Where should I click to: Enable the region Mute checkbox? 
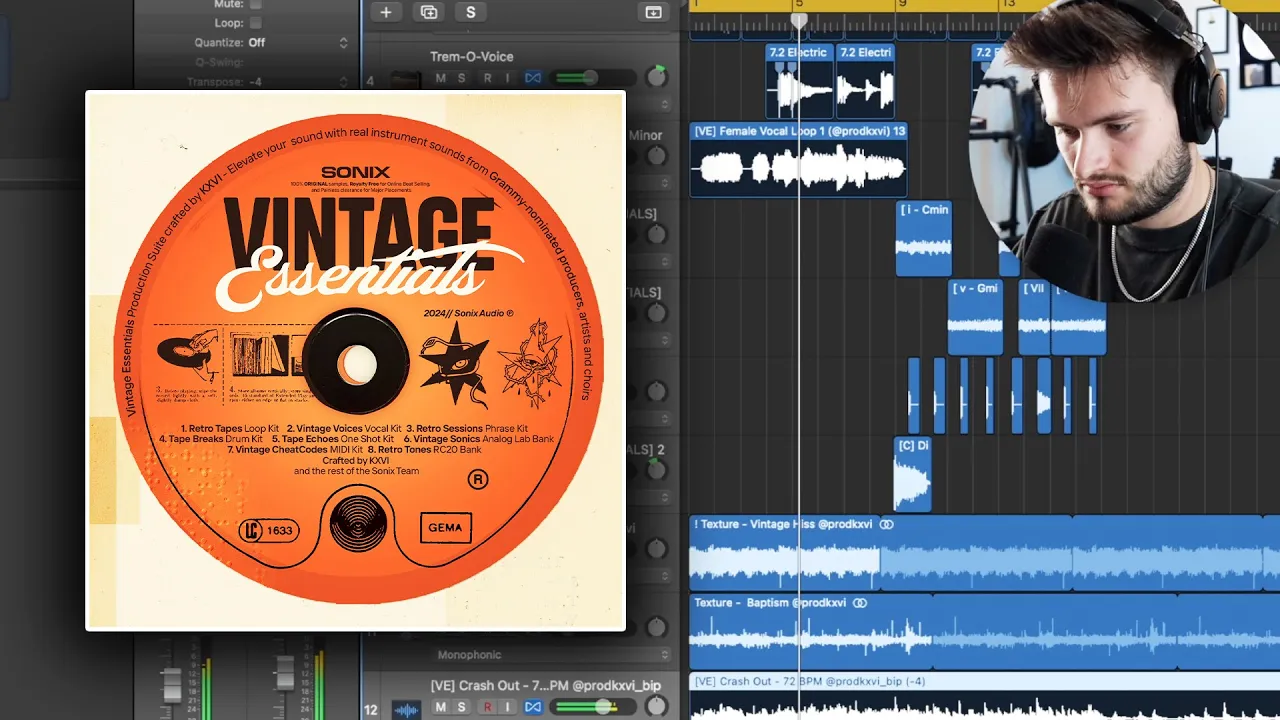click(x=255, y=4)
